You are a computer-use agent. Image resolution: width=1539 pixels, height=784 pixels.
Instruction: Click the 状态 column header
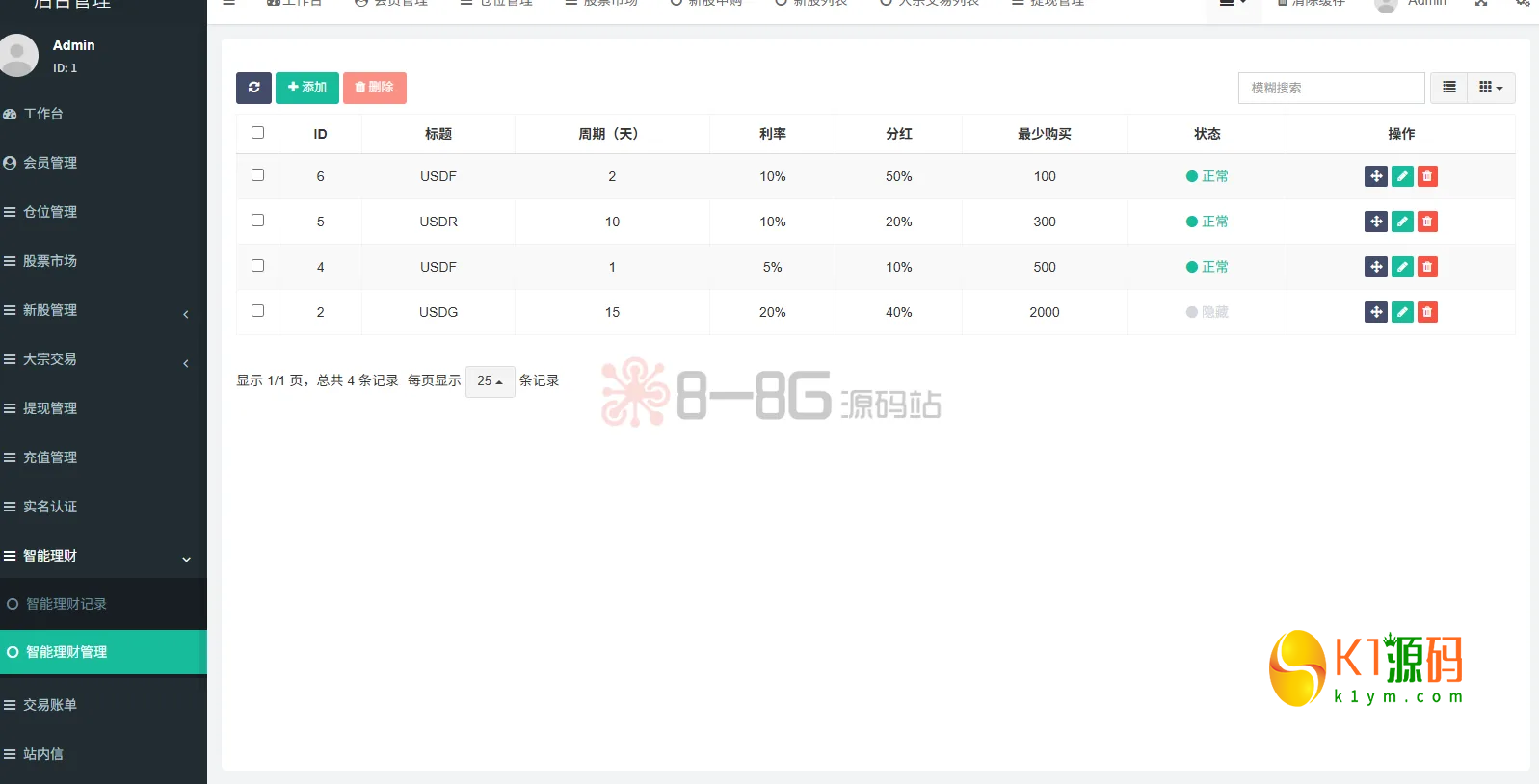point(1207,134)
